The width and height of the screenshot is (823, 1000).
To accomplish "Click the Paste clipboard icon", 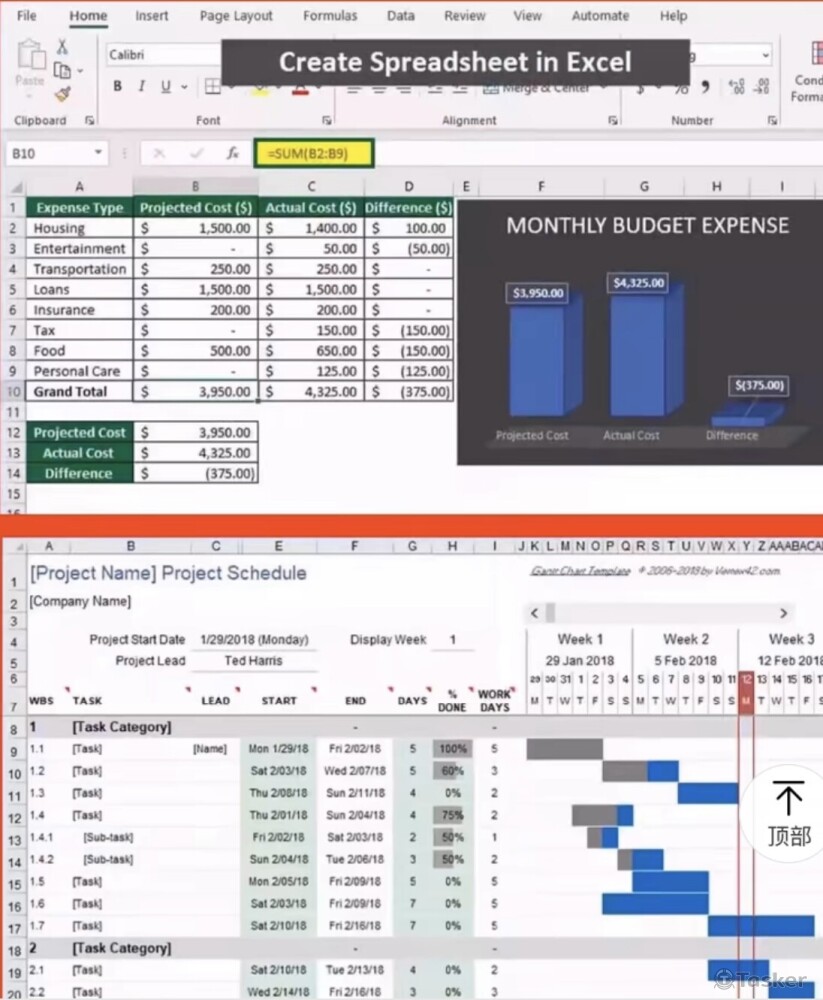I will (30, 63).
